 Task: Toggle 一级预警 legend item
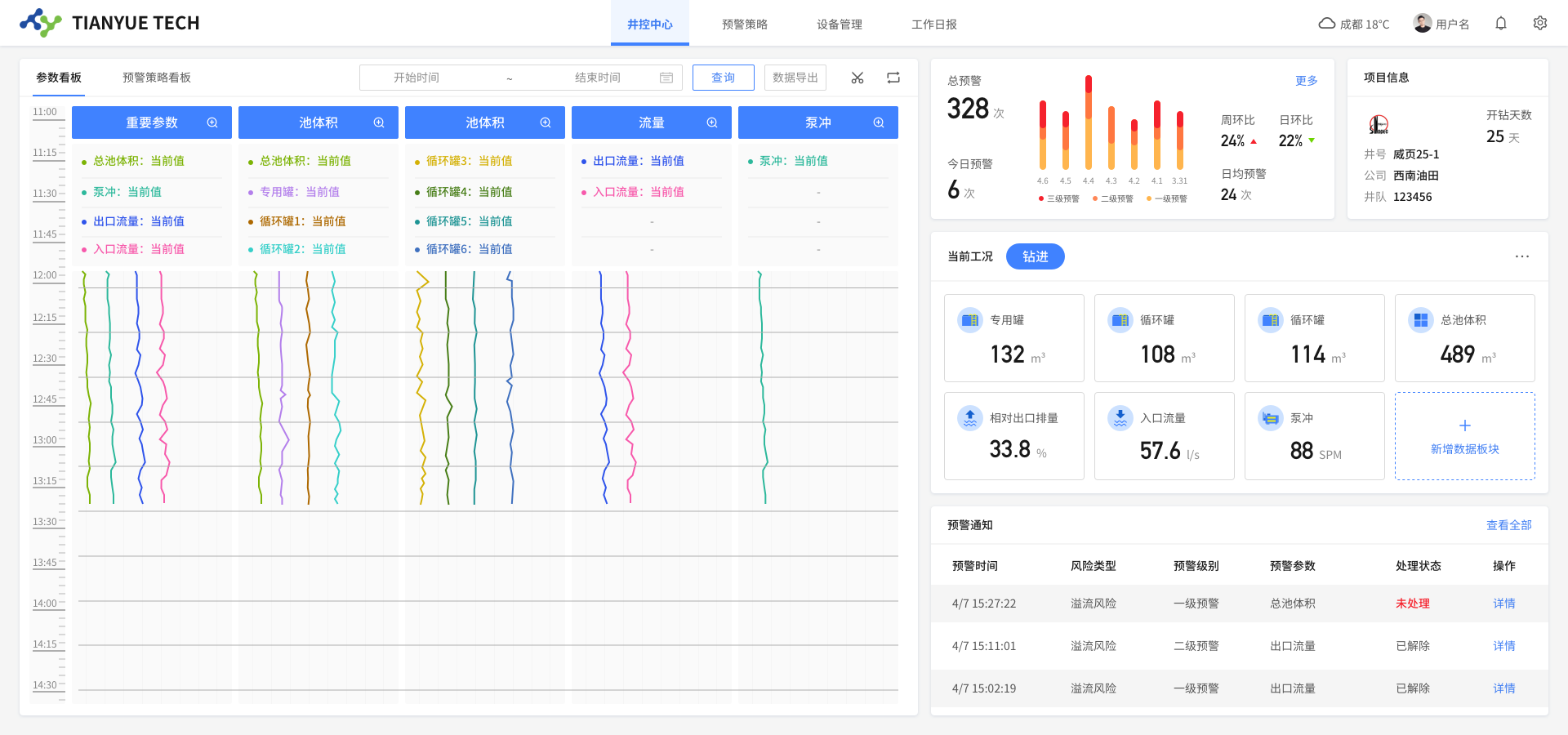click(x=1167, y=198)
